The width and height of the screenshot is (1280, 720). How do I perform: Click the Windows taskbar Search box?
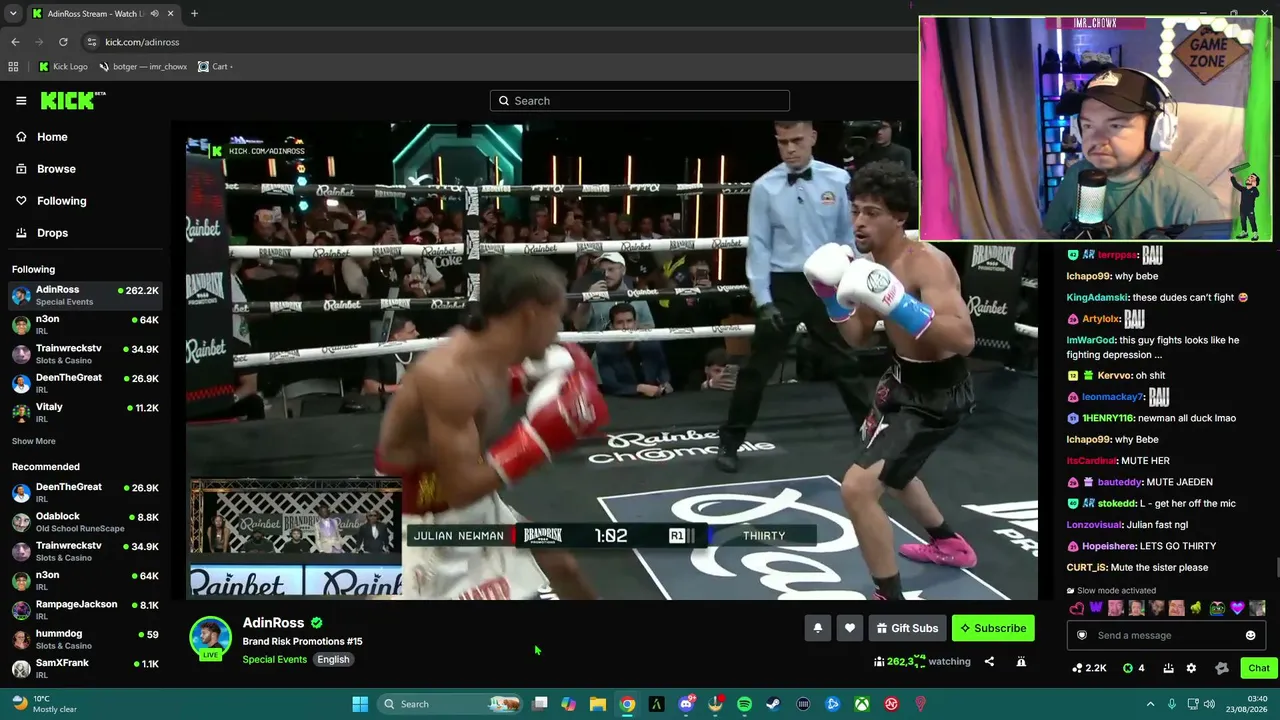tap(452, 704)
